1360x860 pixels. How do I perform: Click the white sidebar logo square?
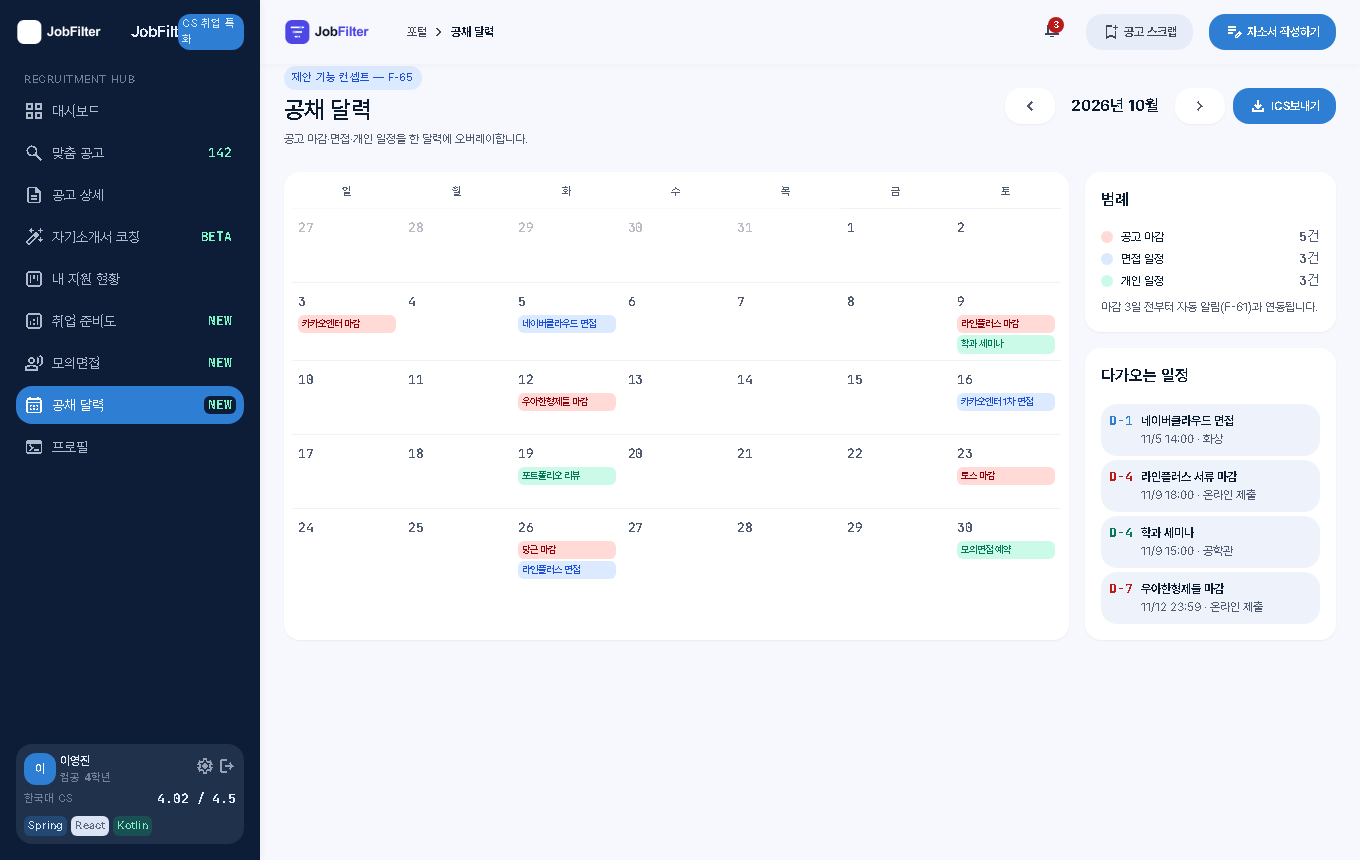point(30,32)
